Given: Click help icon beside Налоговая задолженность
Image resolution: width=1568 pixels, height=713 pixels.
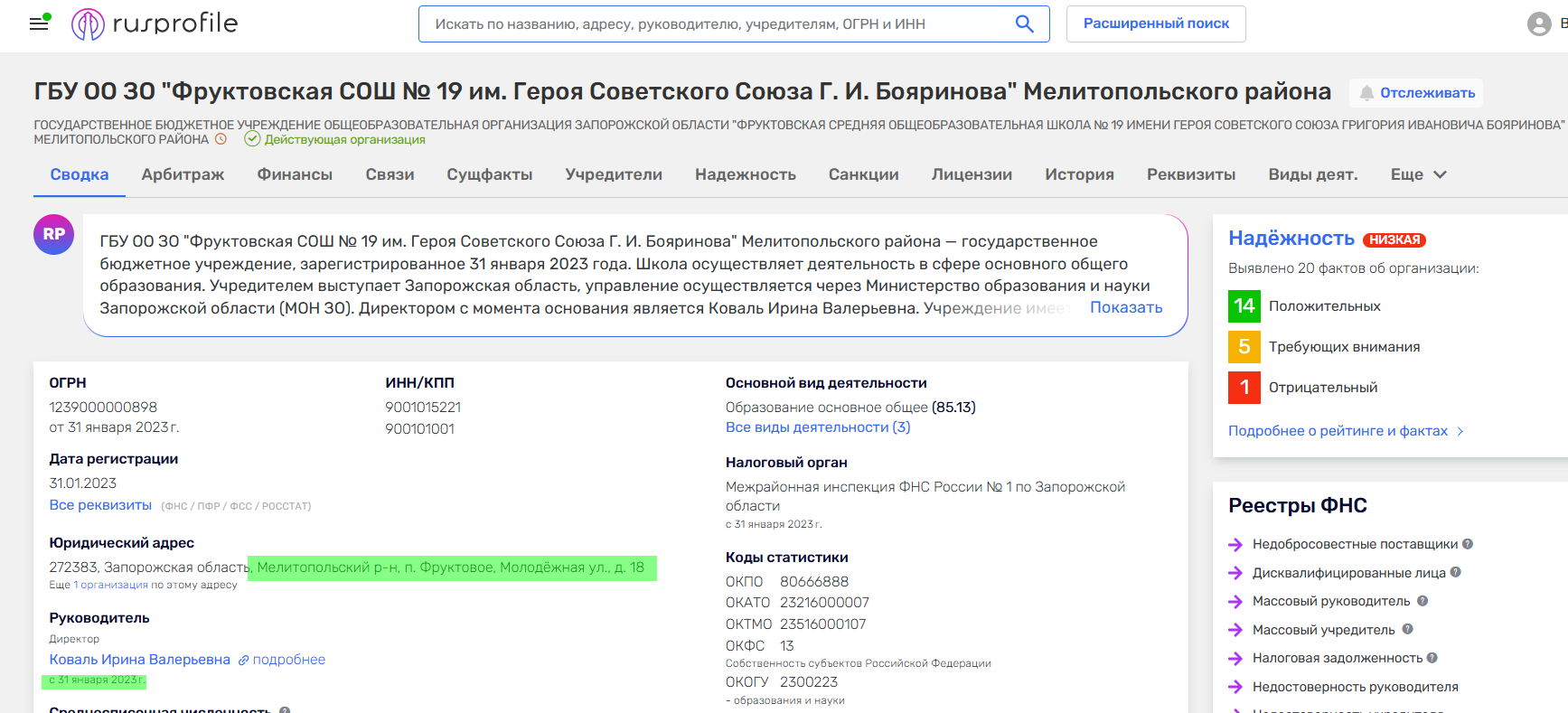Looking at the screenshot, I should [x=1432, y=658].
